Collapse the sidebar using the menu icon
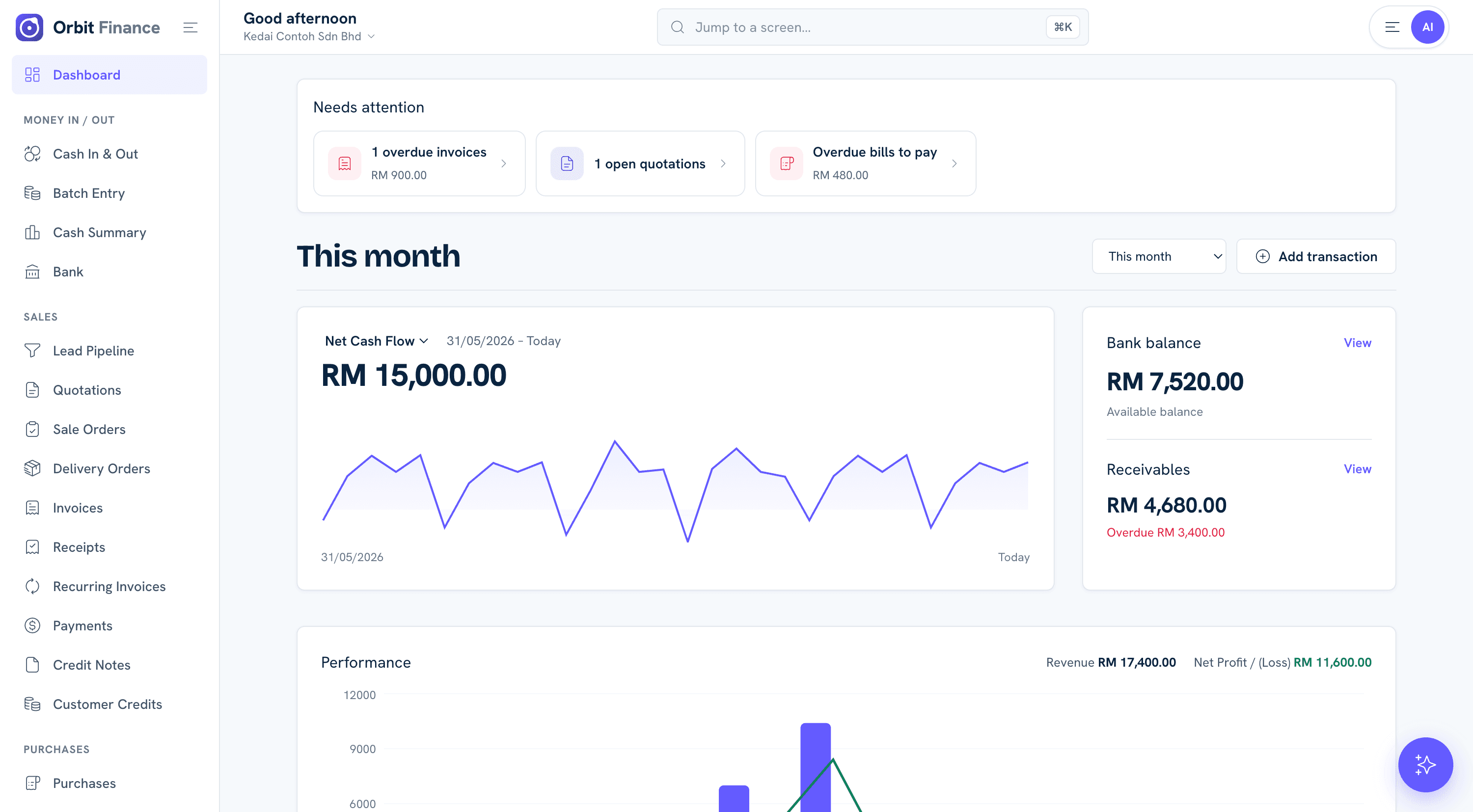The width and height of the screenshot is (1473, 812). coord(191,27)
